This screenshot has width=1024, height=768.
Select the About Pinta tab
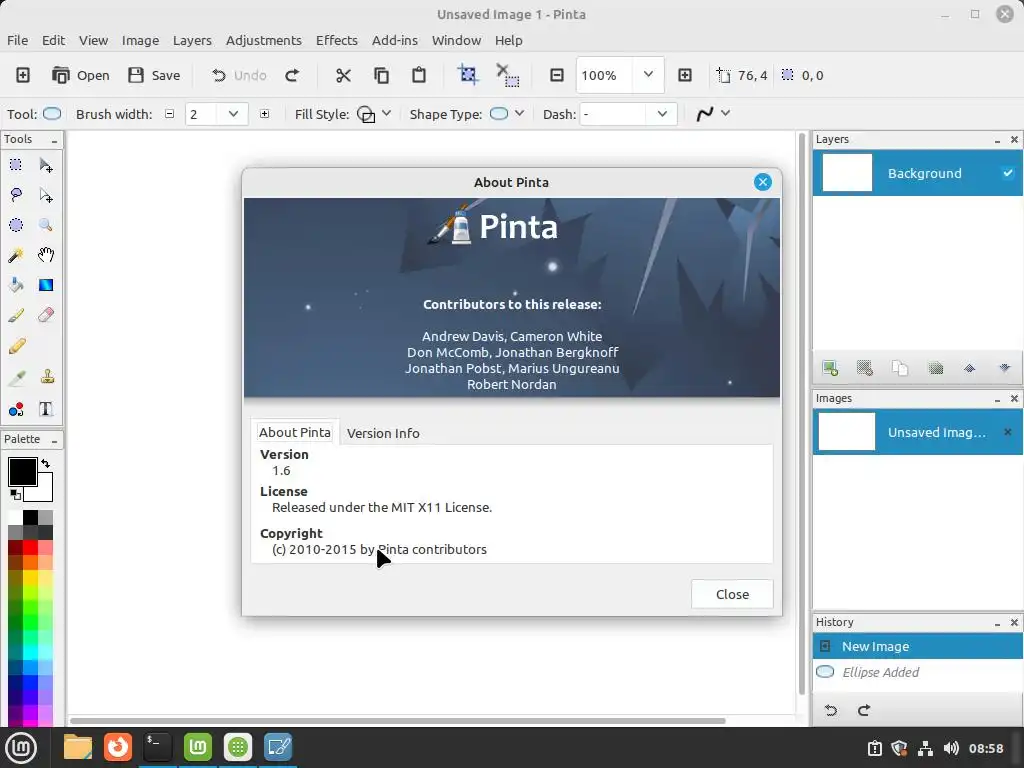coord(295,432)
